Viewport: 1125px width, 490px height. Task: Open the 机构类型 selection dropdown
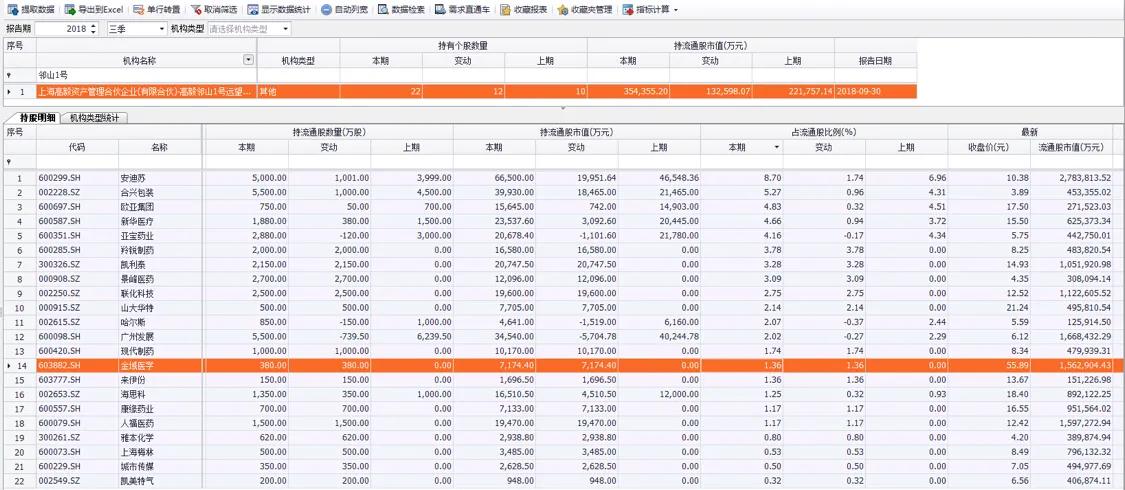pos(286,29)
